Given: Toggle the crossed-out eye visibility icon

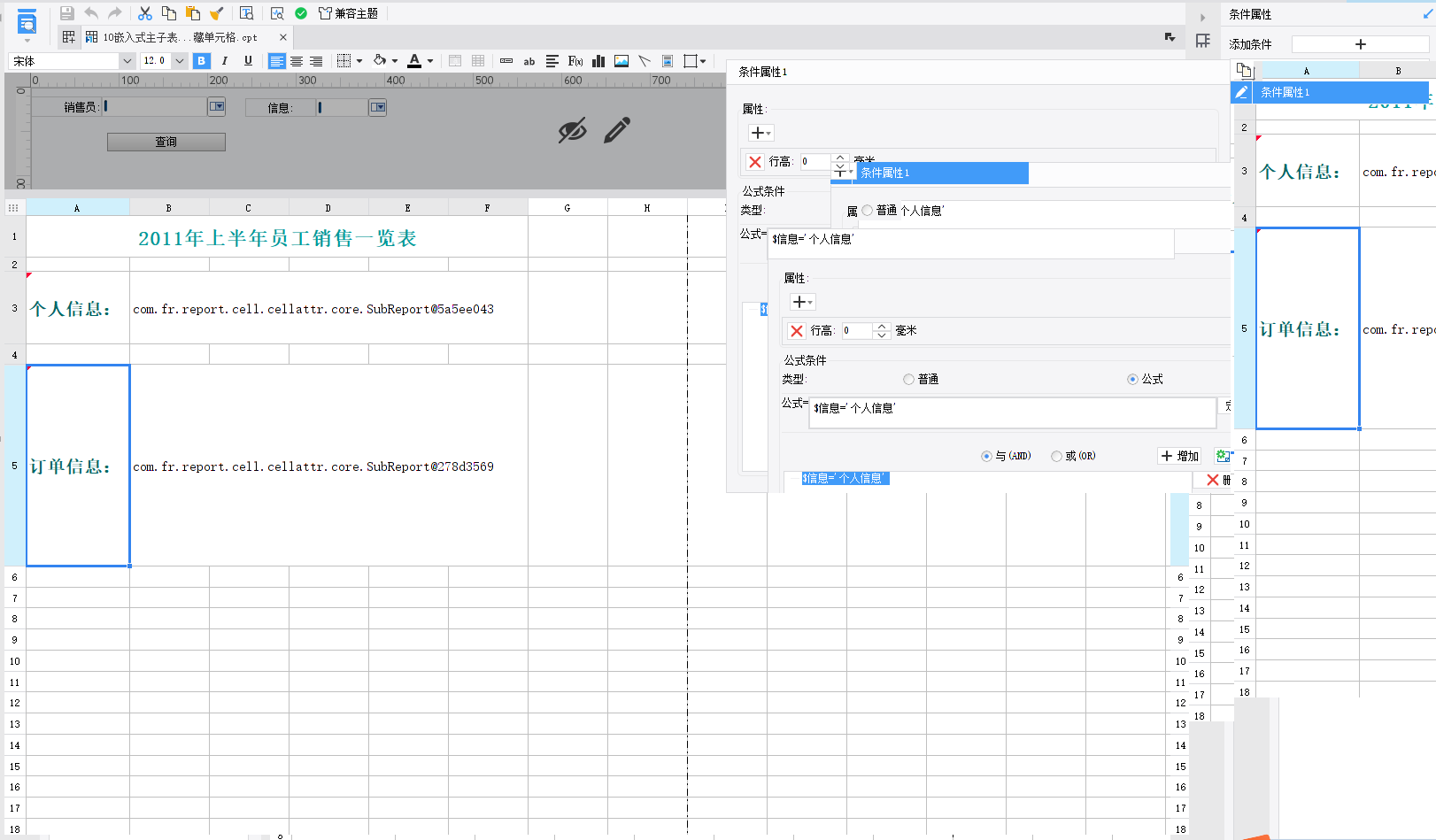Looking at the screenshot, I should pyautogui.click(x=572, y=130).
